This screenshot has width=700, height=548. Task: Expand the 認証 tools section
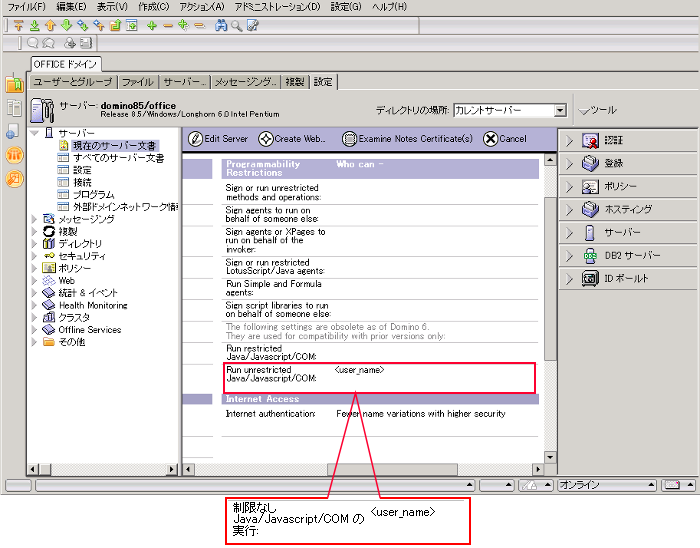(x=569, y=140)
